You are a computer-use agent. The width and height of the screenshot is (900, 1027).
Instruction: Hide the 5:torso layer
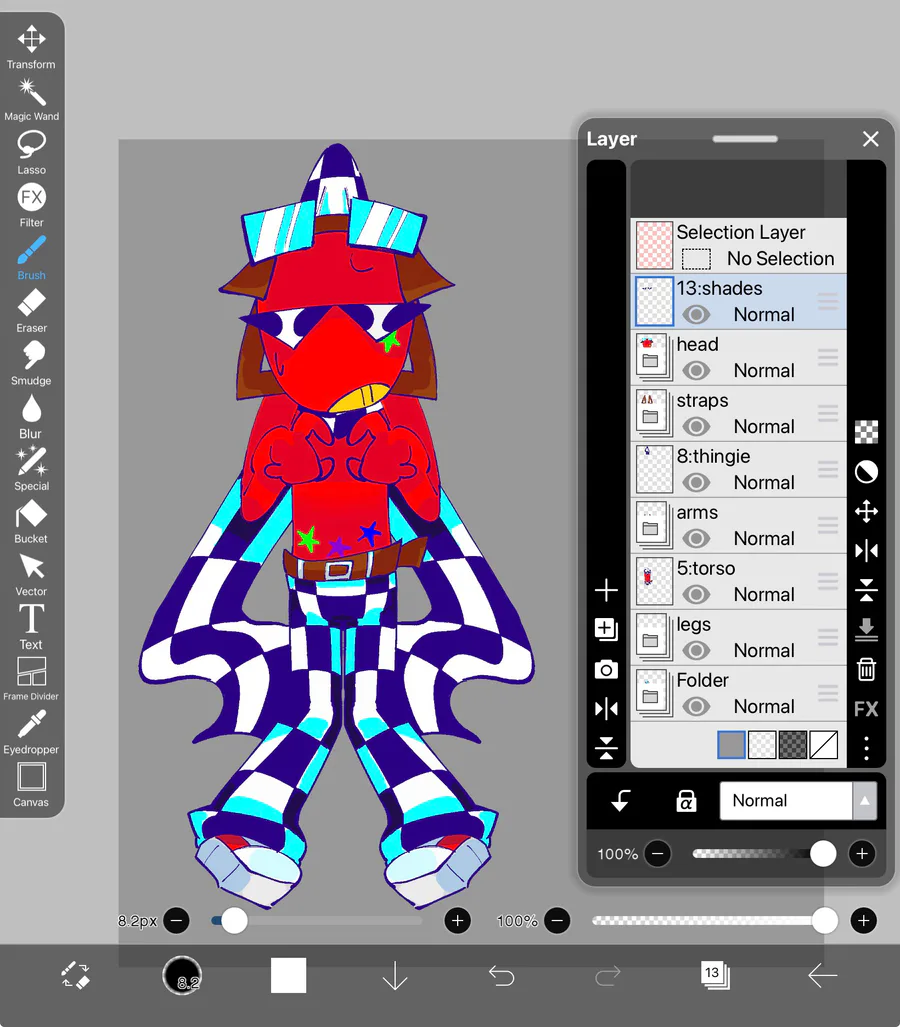click(696, 595)
